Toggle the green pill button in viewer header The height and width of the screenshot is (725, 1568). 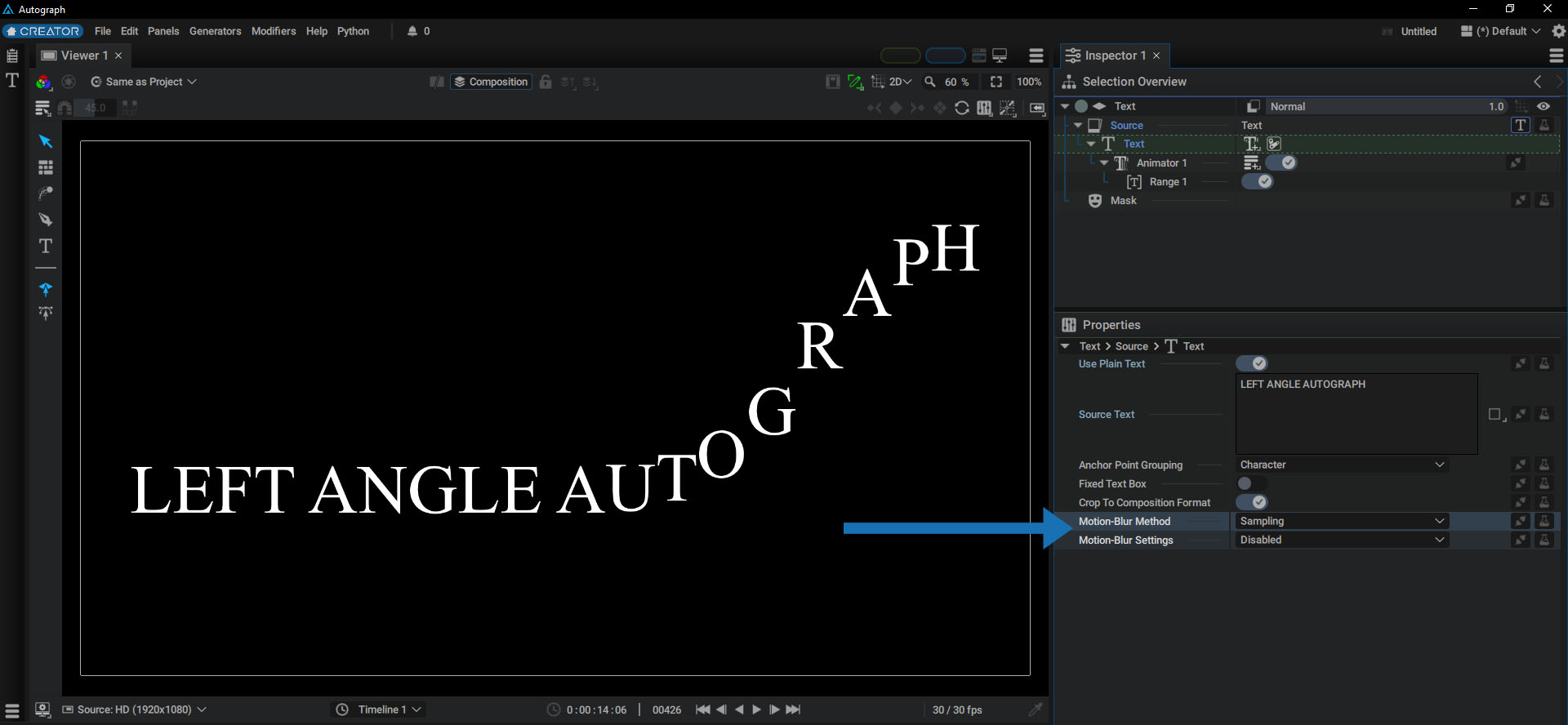point(901,56)
